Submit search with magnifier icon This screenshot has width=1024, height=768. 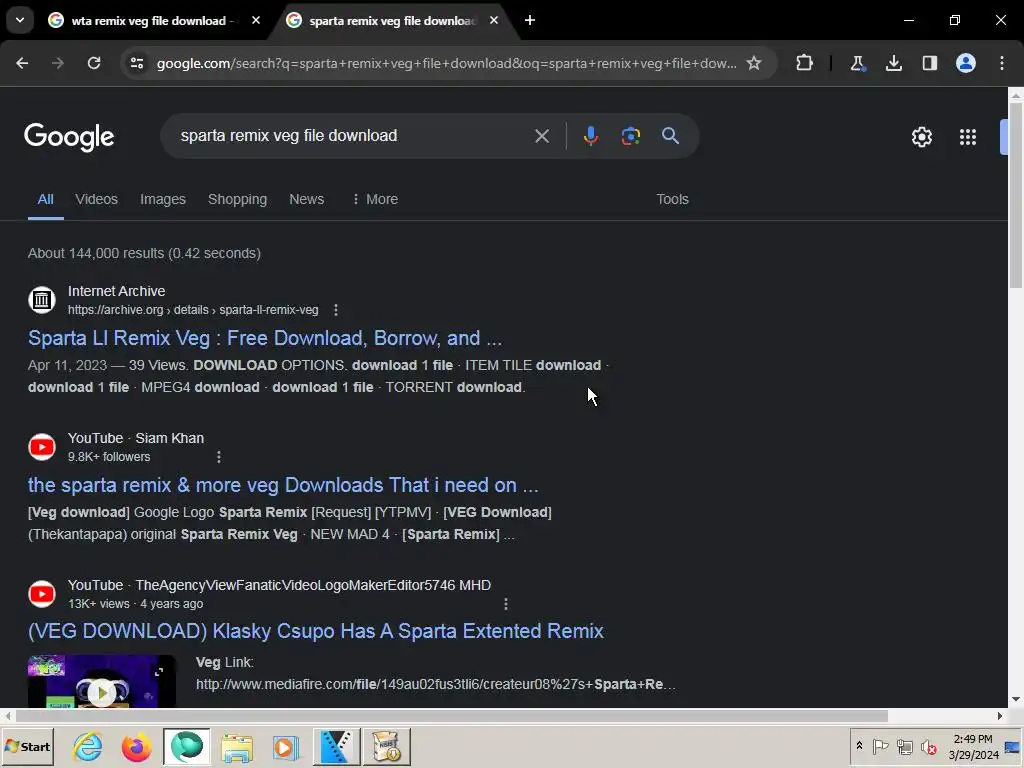(670, 136)
